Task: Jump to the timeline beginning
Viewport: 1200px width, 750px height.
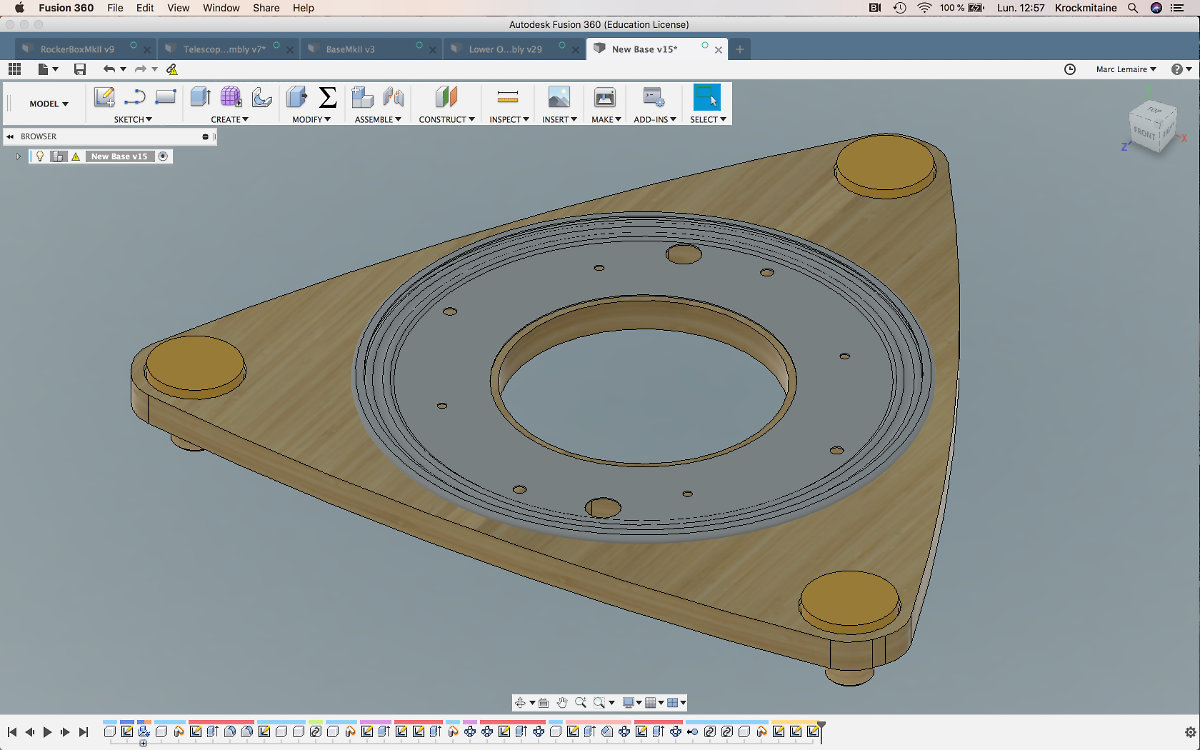Action: point(12,733)
